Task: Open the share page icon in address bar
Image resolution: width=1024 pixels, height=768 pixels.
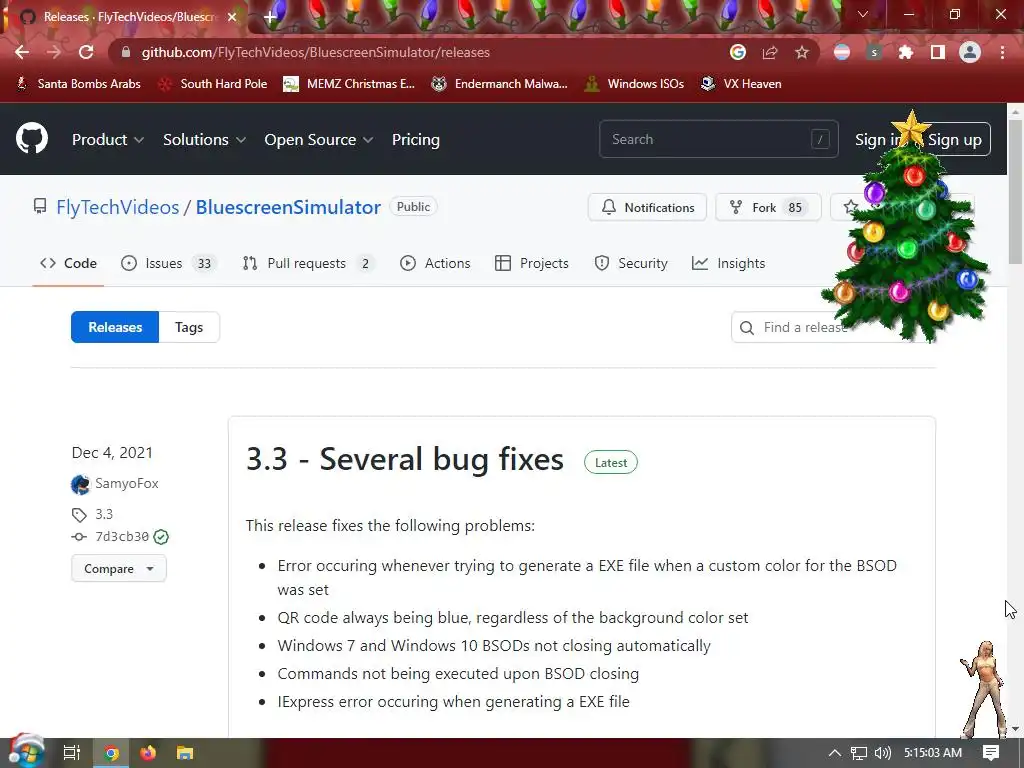Action: coord(770,52)
